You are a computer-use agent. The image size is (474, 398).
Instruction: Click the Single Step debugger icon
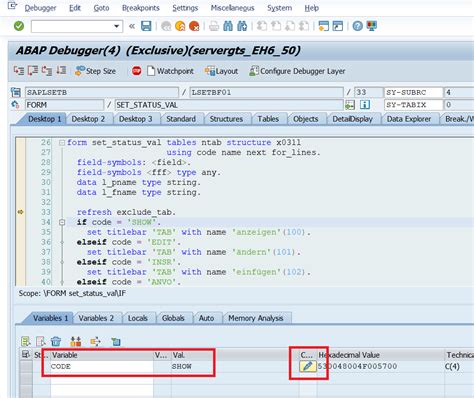point(19,71)
